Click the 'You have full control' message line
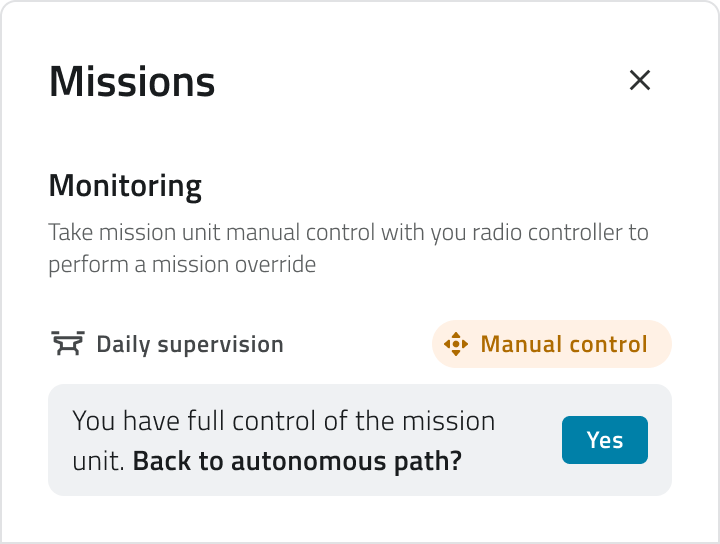720x544 pixels. click(x=283, y=420)
